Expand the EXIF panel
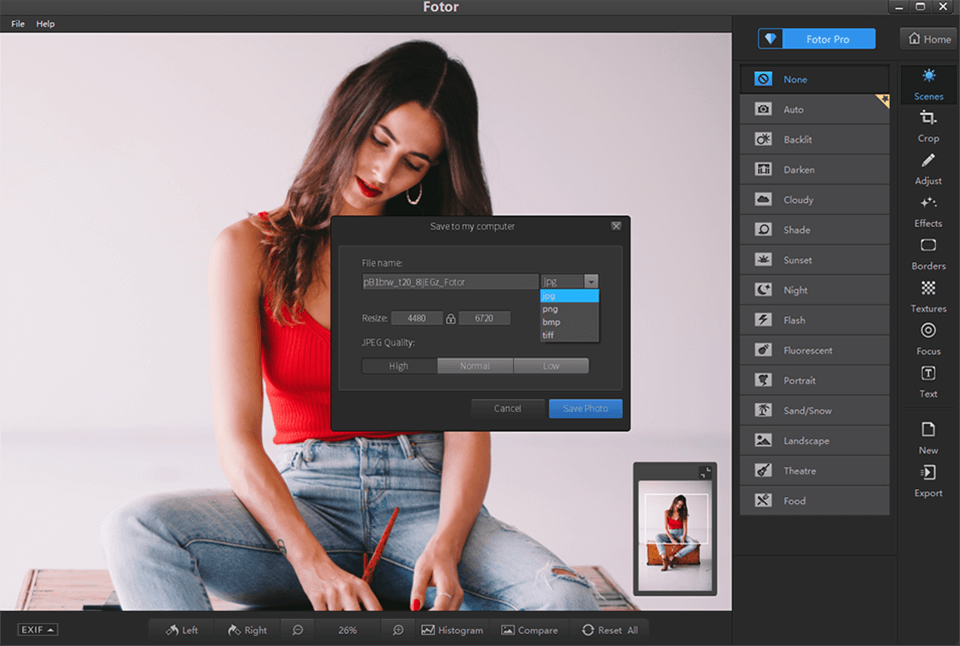The width and height of the screenshot is (960, 646). tap(37, 629)
